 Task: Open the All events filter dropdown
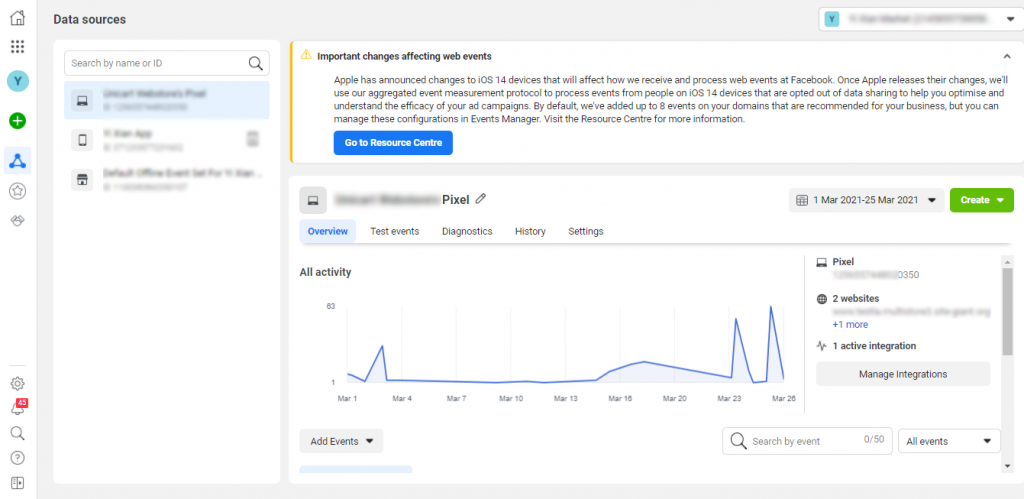point(949,441)
